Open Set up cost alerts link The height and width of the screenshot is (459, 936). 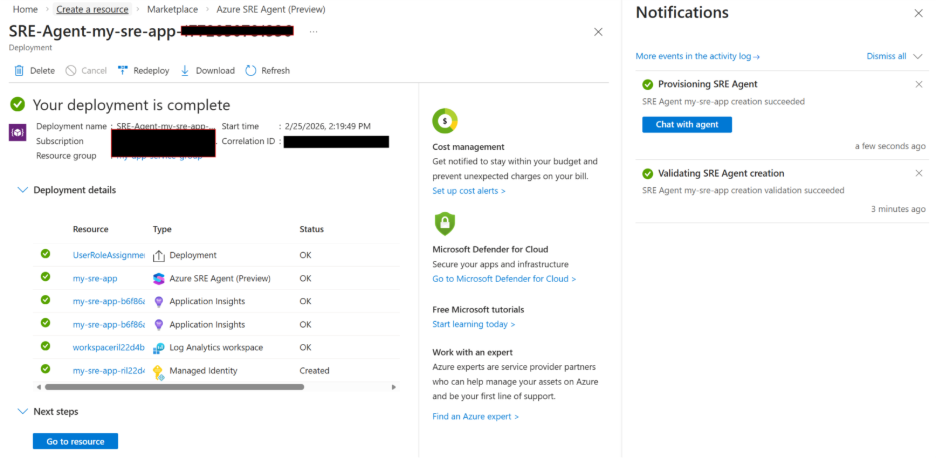pyautogui.click(x=469, y=191)
